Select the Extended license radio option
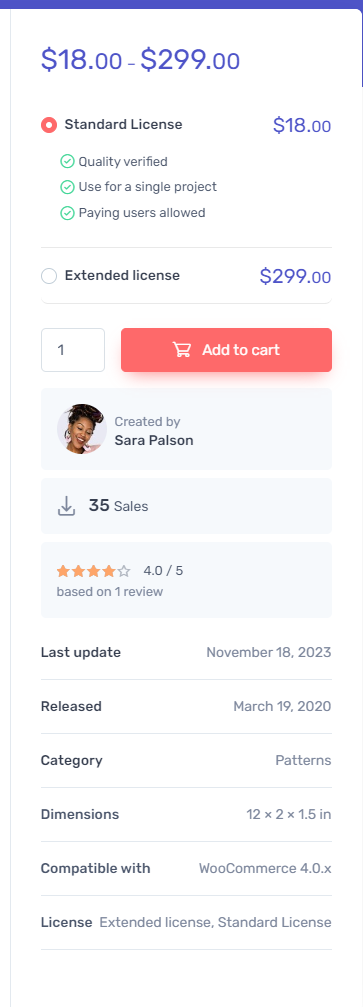 [x=49, y=276]
